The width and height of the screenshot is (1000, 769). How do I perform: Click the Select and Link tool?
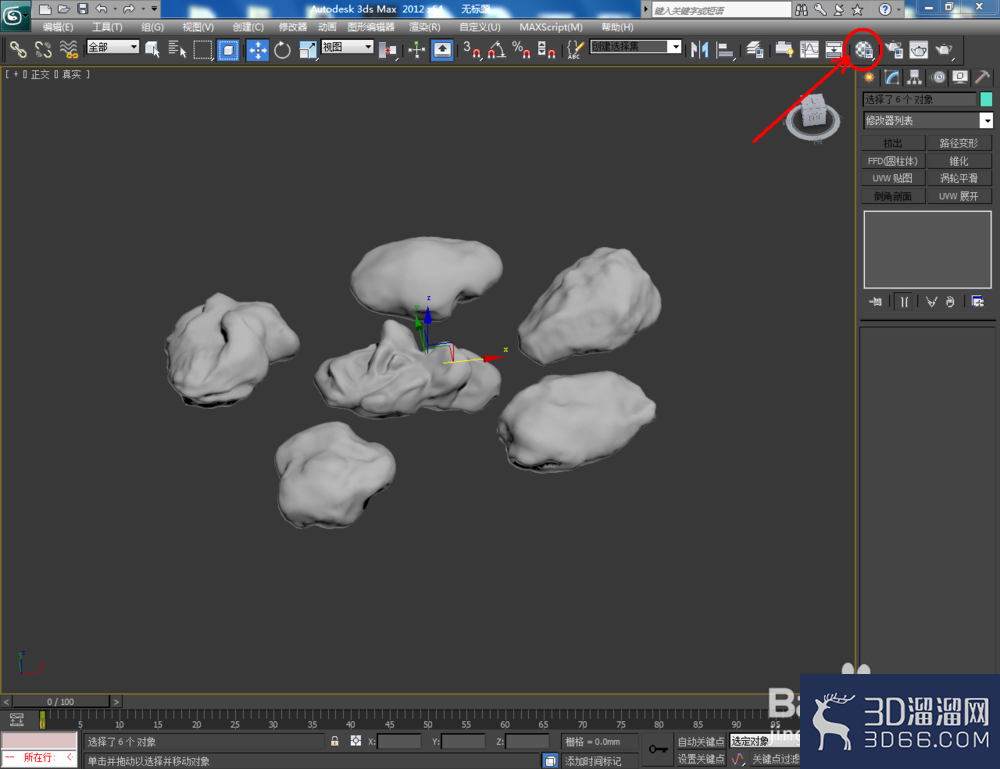(18, 49)
